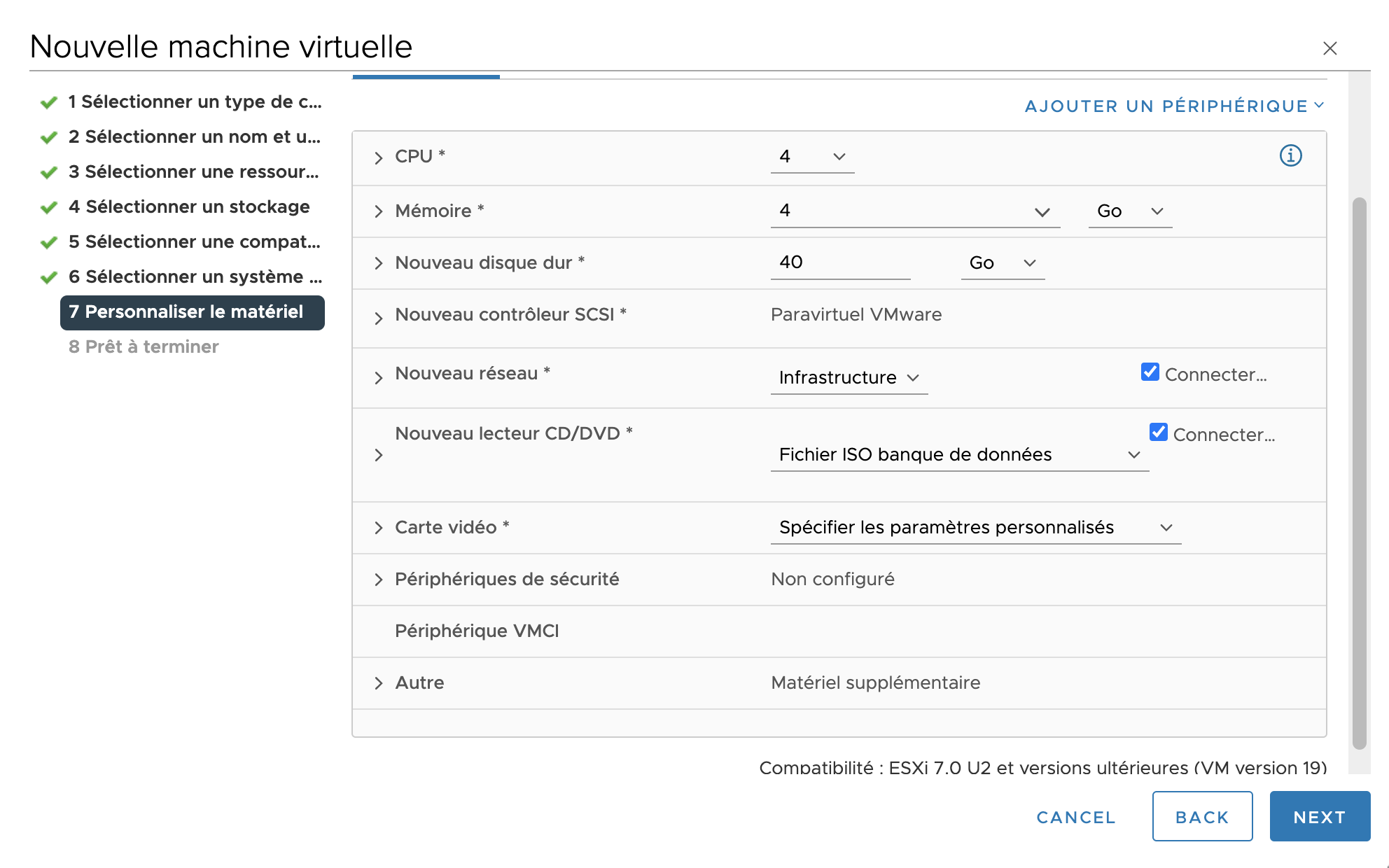Click the Périphérique VMCI row
Image resolution: width=1389 pixels, height=868 pixels.
pyautogui.click(x=839, y=631)
